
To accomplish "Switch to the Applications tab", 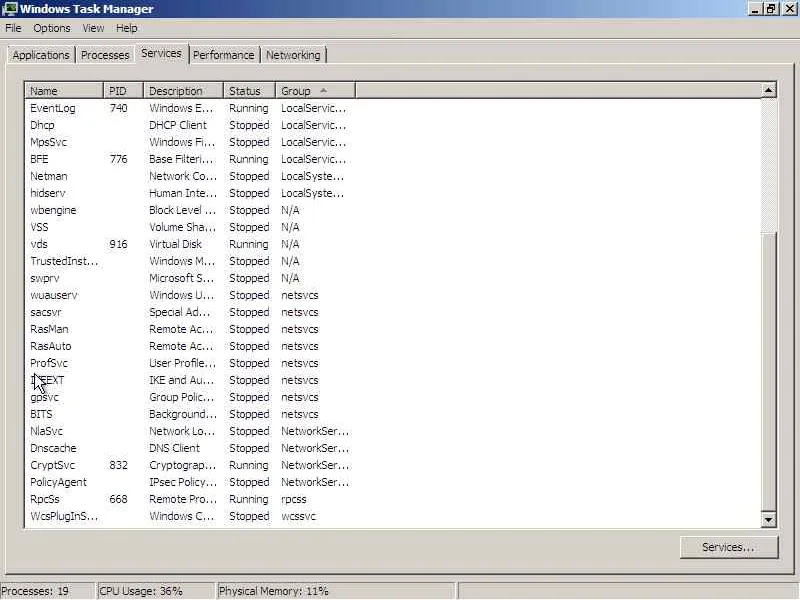I will coord(41,55).
